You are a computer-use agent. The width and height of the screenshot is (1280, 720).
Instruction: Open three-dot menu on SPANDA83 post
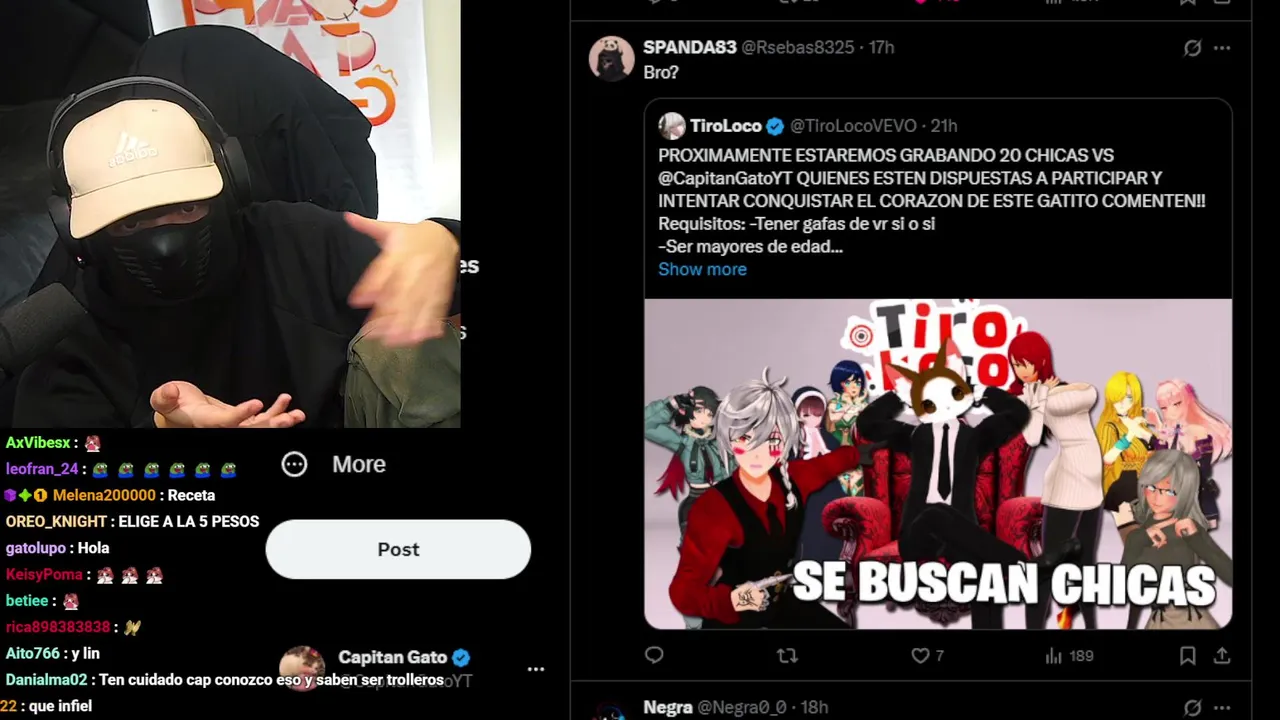point(1222,48)
